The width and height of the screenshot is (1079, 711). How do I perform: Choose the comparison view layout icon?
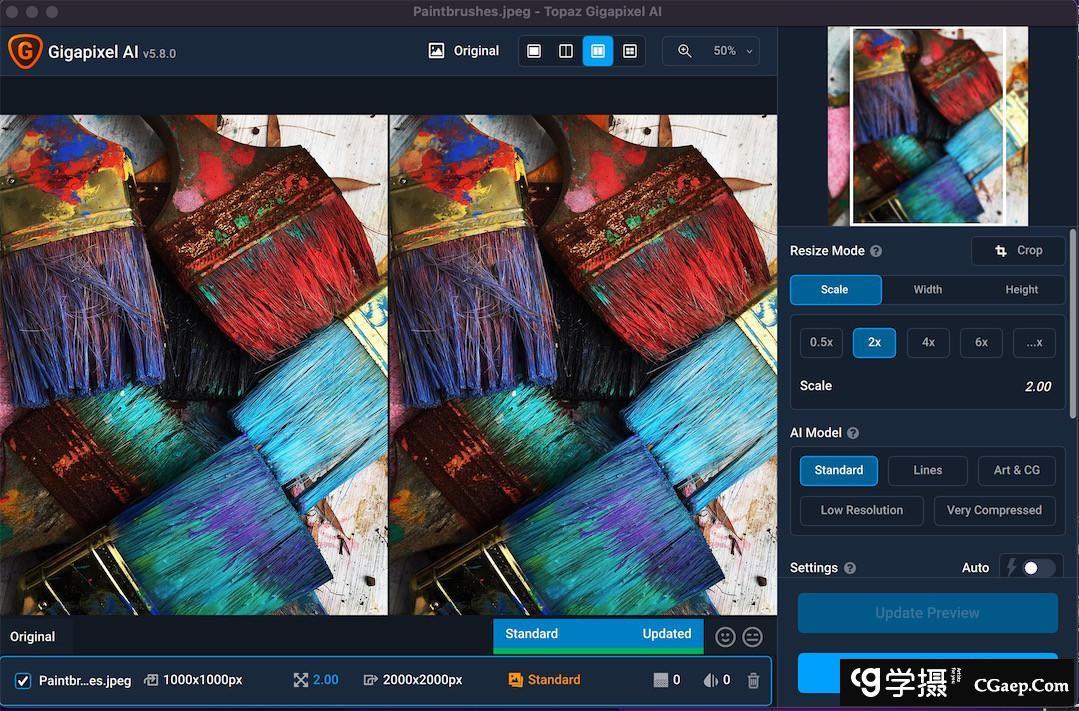pyautogui.click(x=630, y=51)
